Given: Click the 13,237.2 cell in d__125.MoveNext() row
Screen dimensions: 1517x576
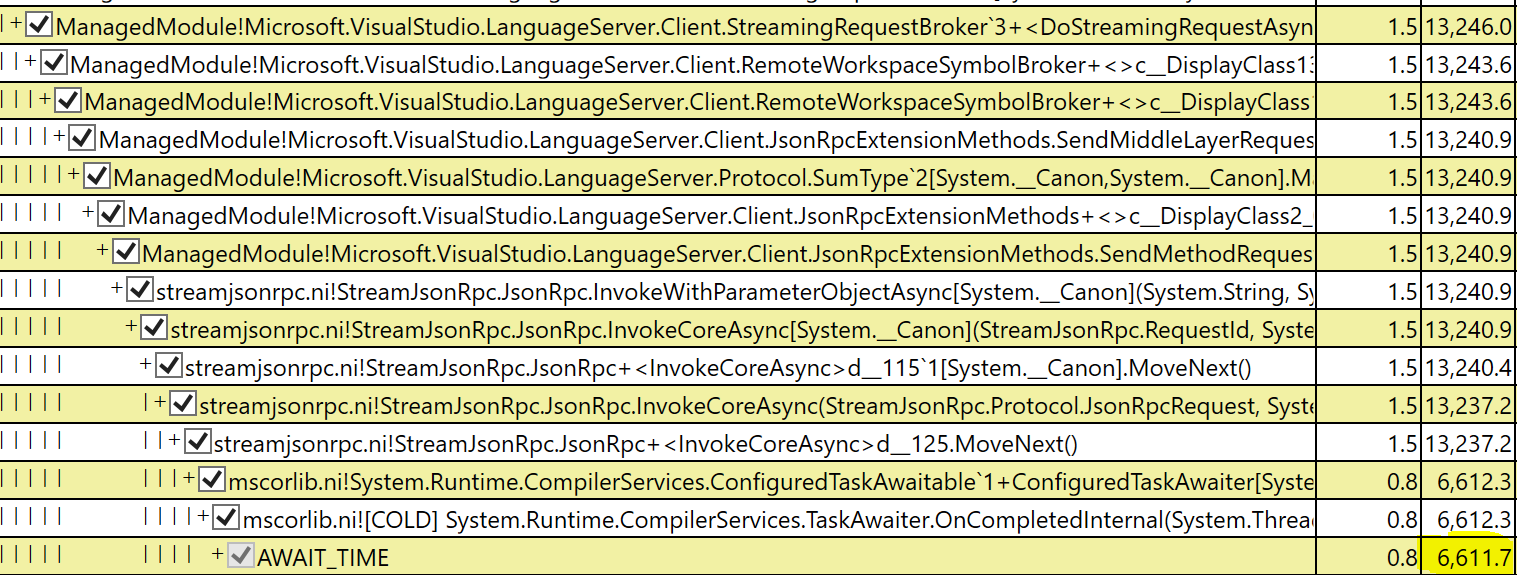Looking at the screenshot, I should (x=1468, y=444).
